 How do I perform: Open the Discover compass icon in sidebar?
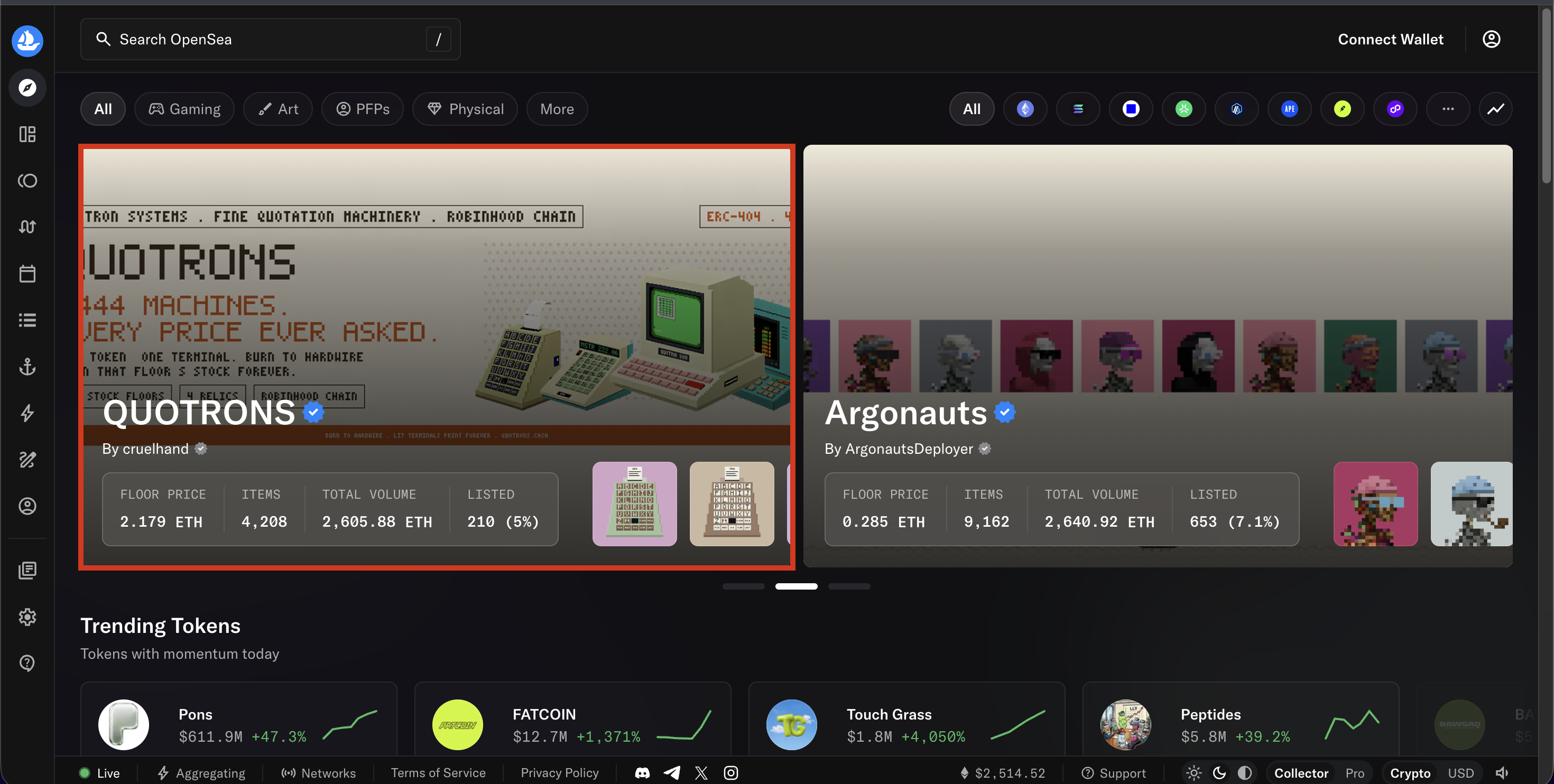click(x=27, y=88)
